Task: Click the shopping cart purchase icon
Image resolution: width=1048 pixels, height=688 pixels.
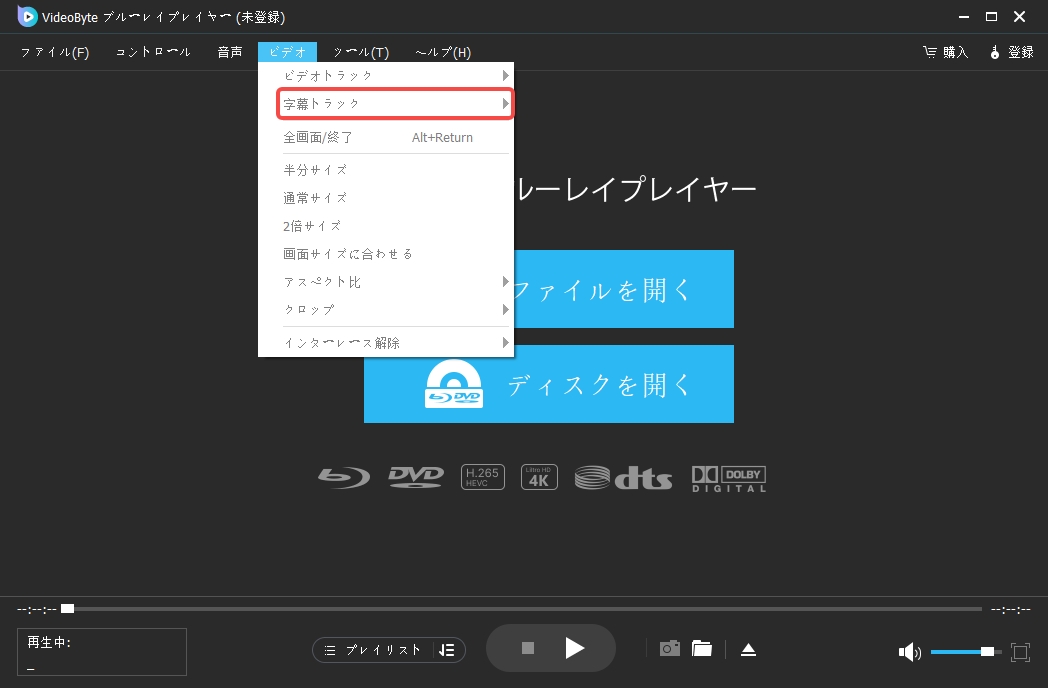Action: click(930, 51)
